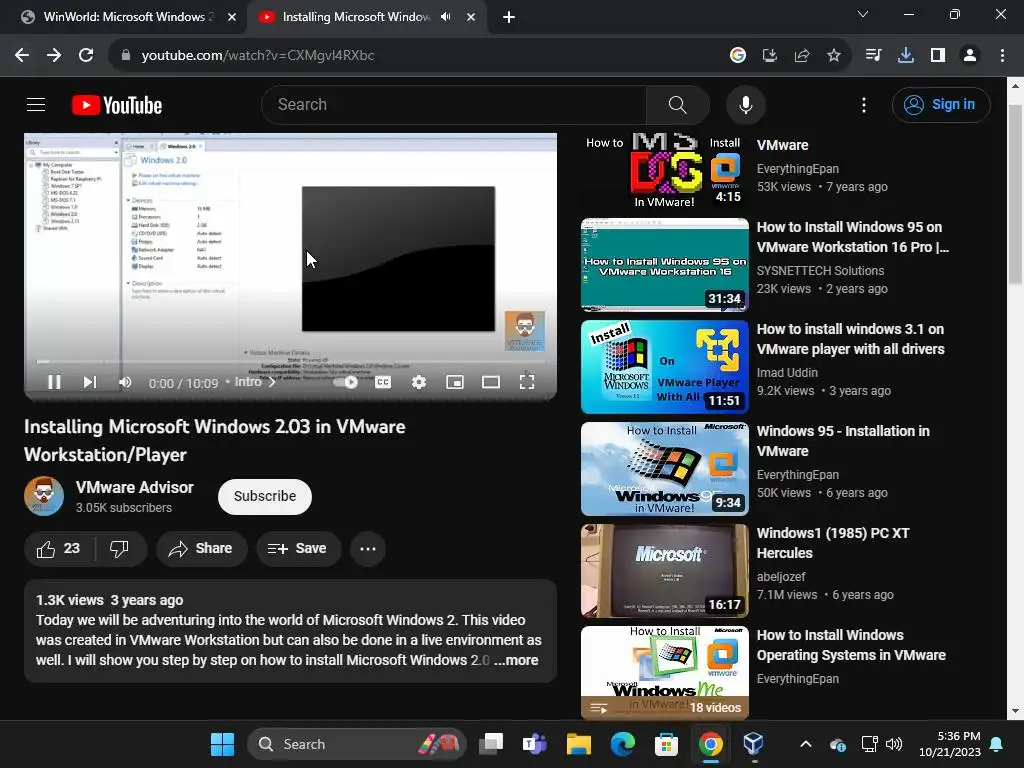The height and width of the screenshot is (768, 1024).
Task: Open Windows Start menu
Action: pos(222,744)
